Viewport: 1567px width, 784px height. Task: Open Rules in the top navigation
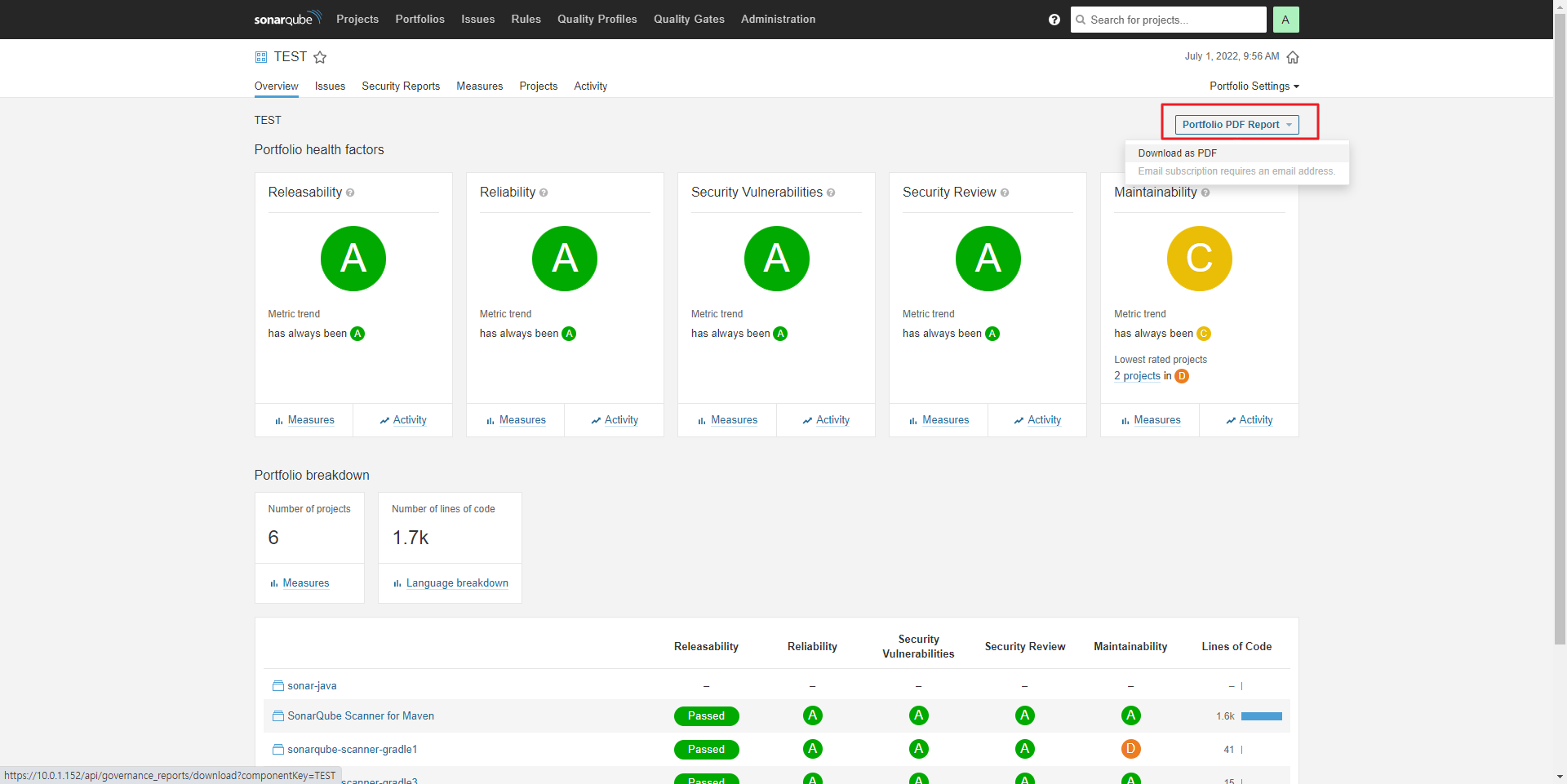tap(526, 20)
